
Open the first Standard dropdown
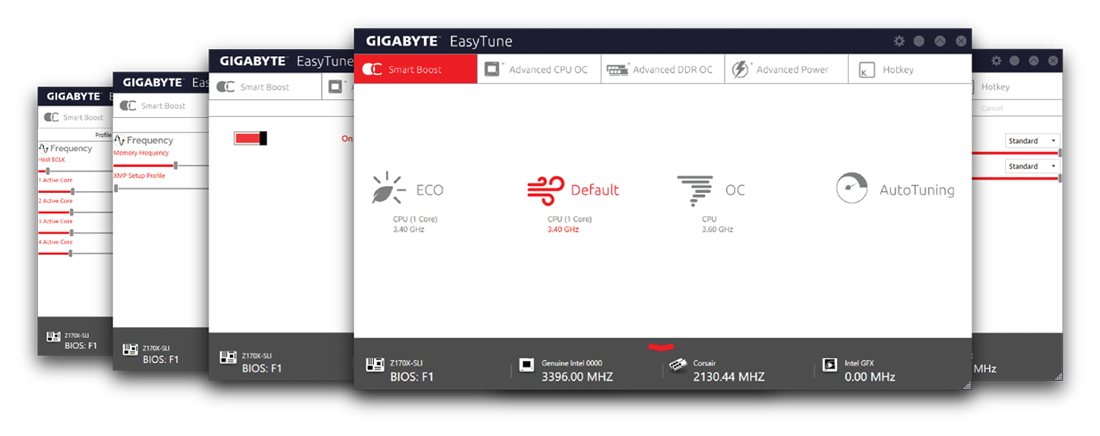click(x=1031, y=141)
